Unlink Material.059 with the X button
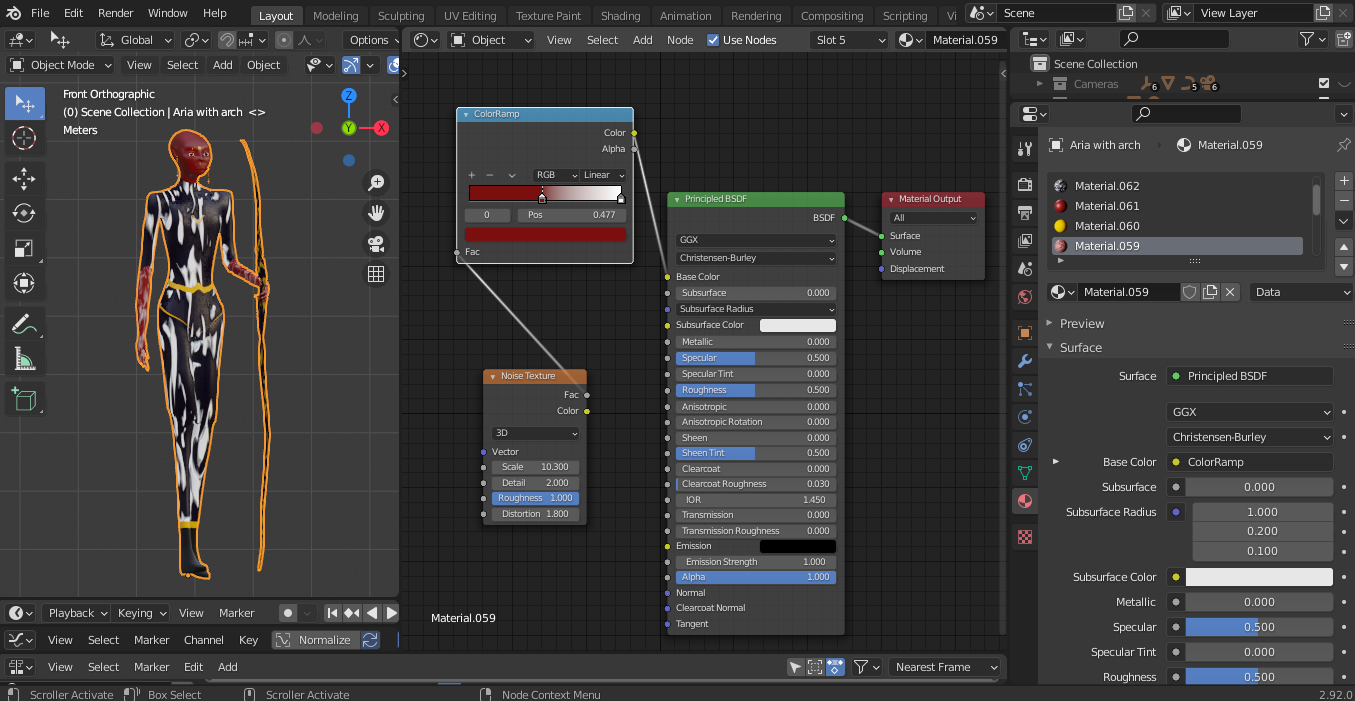The image size is (1355, 701). pos(1230,292)
